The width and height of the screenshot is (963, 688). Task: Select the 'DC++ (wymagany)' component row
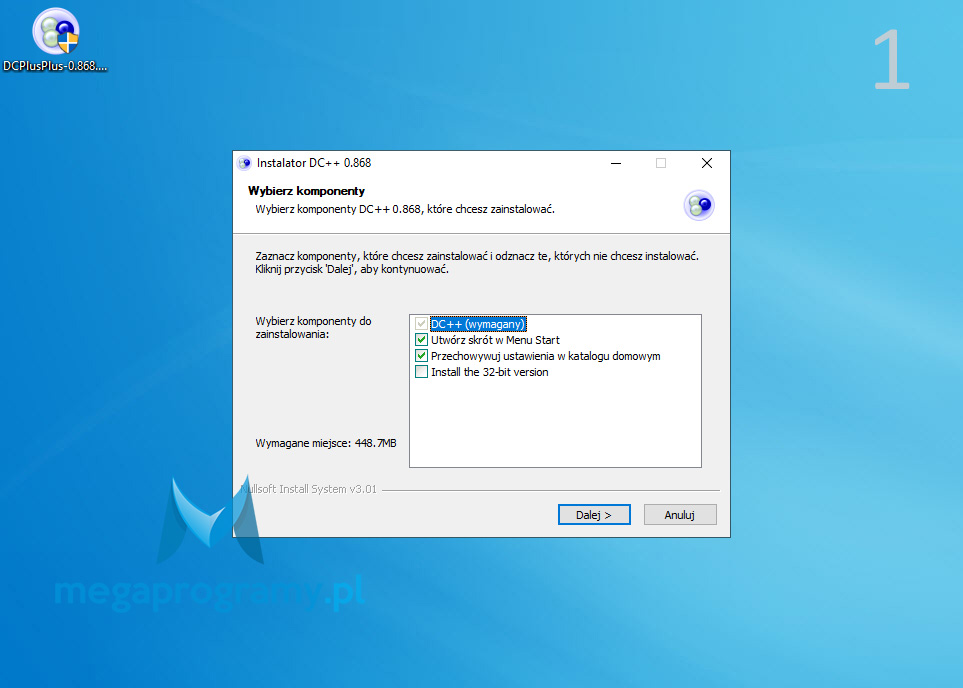[x=478, y=324]
